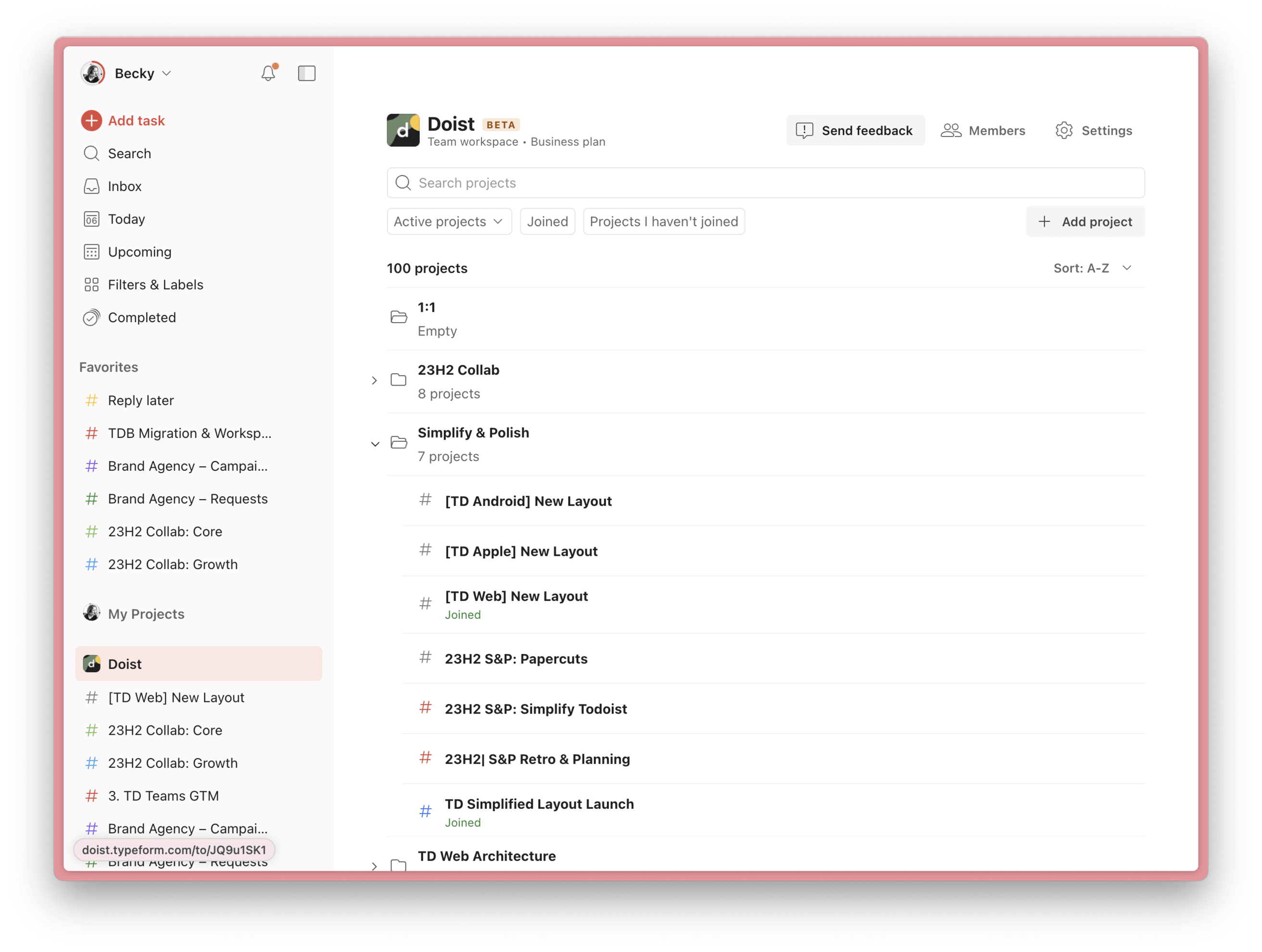Click the 1:1 folder icon
The image size is (1262, 952).
(x=398, y=317)
